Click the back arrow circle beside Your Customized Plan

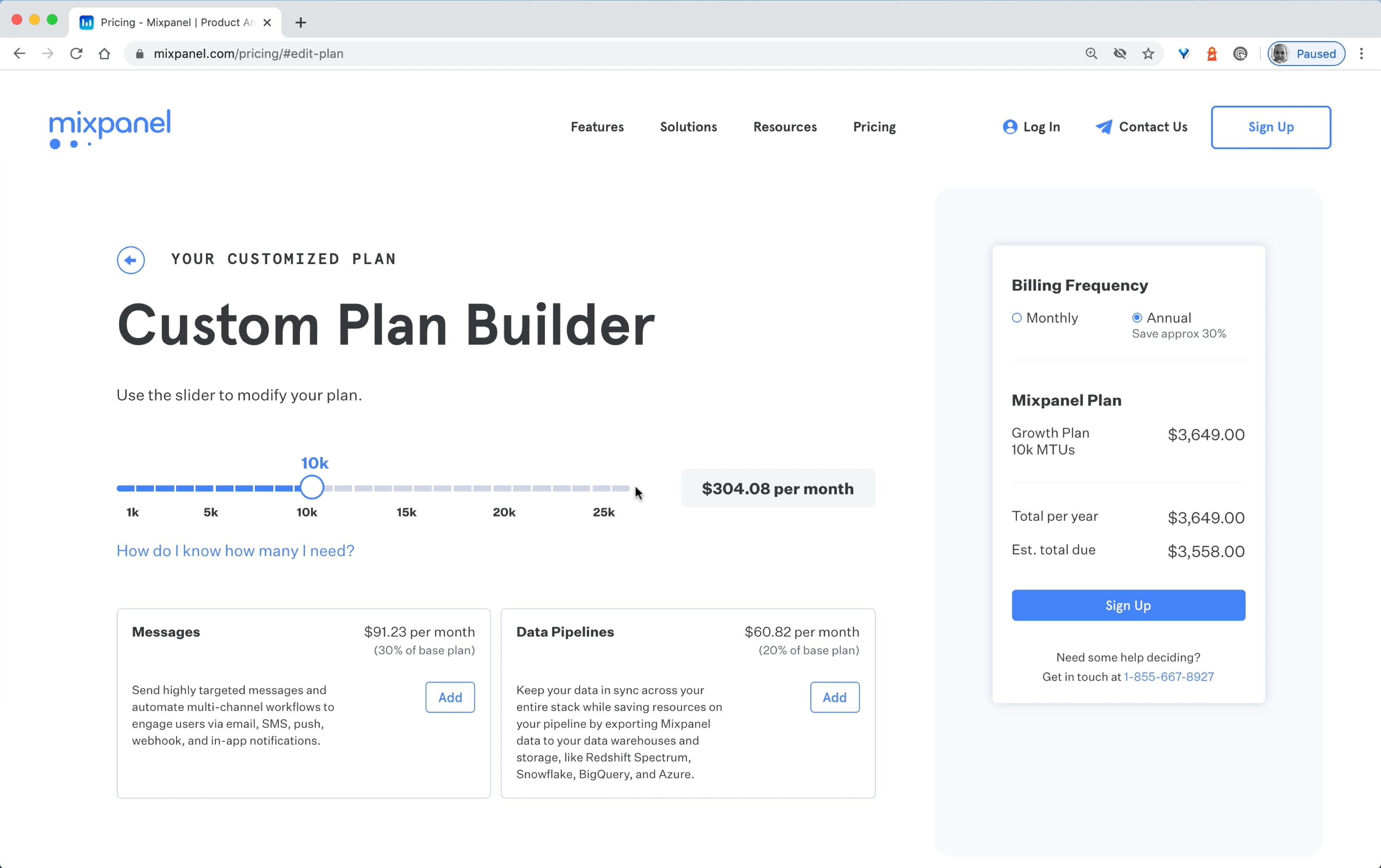(131, 260)
